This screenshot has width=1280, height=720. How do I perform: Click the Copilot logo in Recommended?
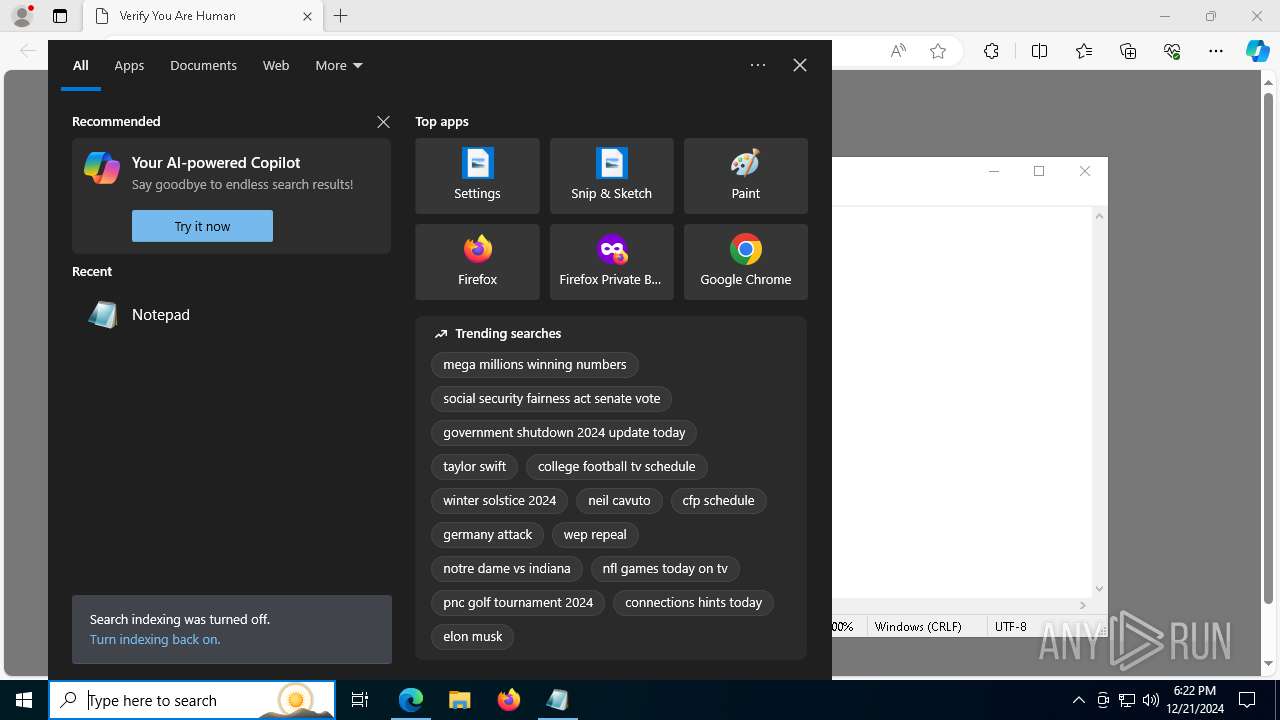coord(102,168)
